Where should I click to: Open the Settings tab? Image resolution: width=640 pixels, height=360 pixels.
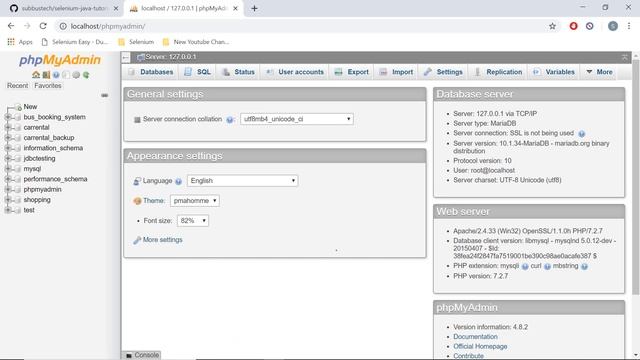coord(443,72)
